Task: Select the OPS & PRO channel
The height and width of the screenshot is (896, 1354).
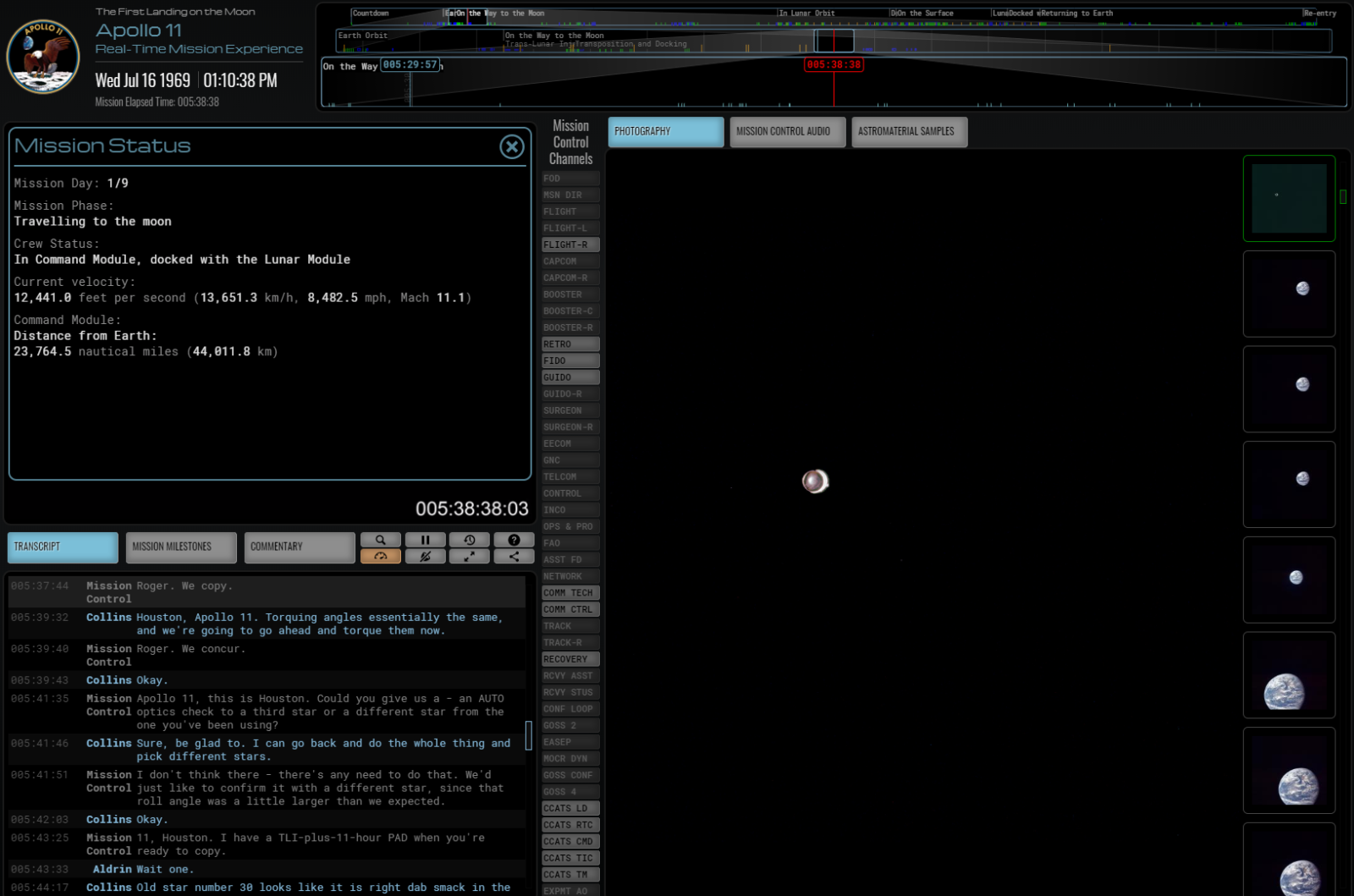Action: [x=570, y=526]
